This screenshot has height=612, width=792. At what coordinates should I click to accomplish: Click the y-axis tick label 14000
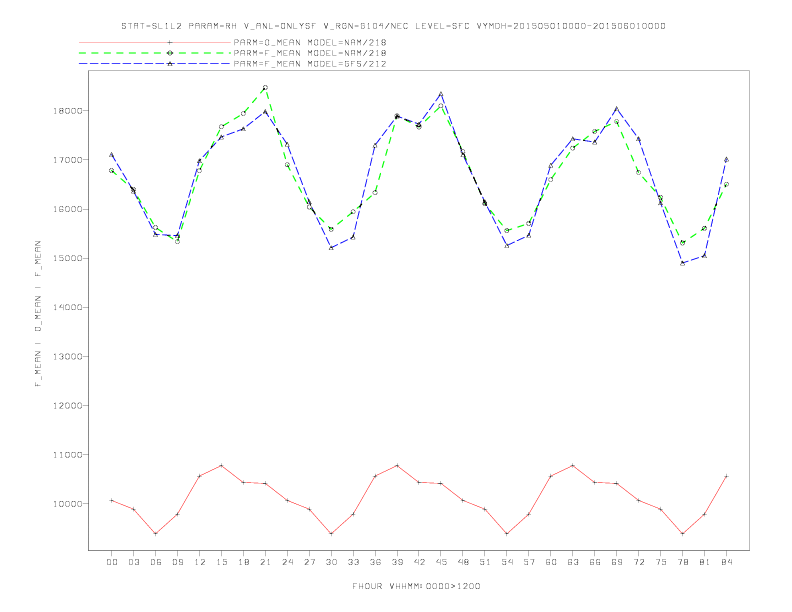67,307
